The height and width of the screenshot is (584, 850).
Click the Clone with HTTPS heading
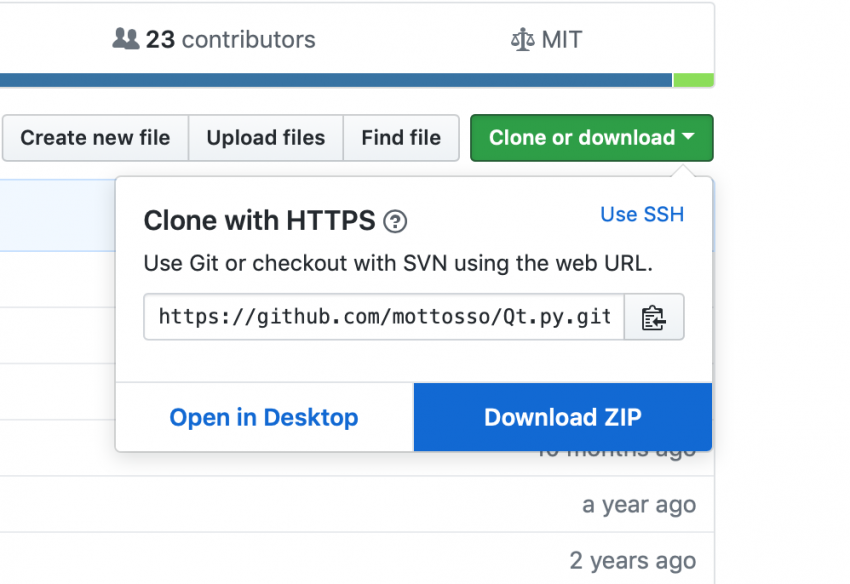[x=259, y=221]
